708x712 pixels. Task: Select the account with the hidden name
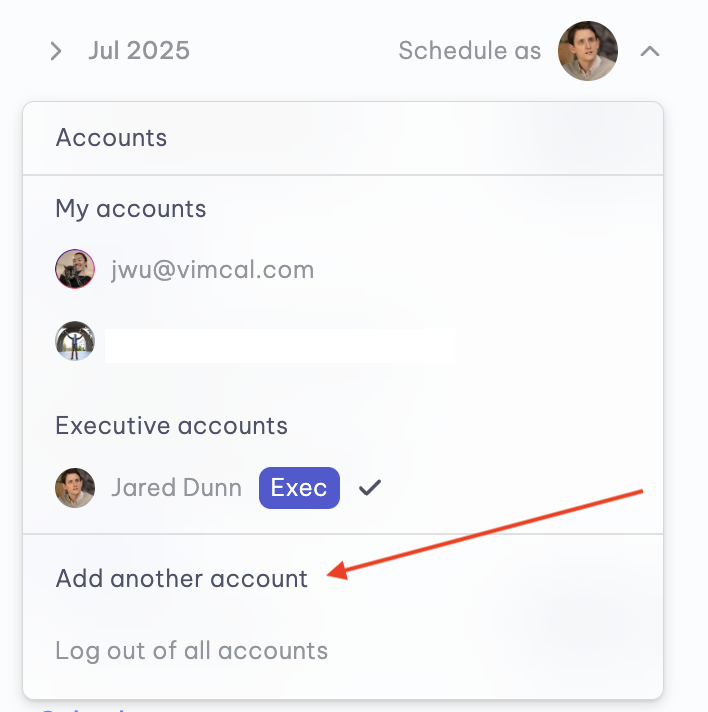click(280, 343)
